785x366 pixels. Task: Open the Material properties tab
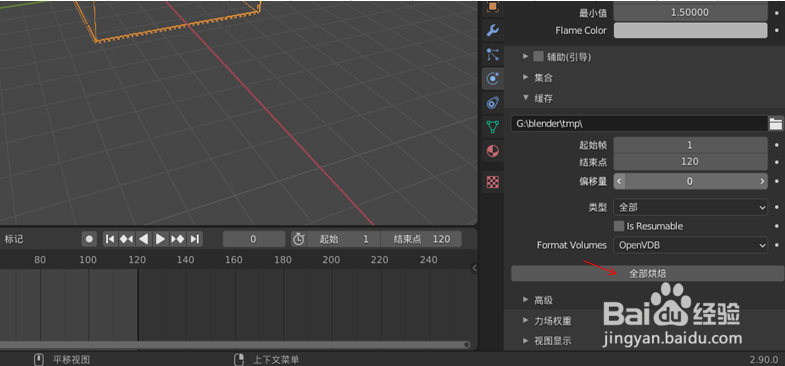[493, 151]
